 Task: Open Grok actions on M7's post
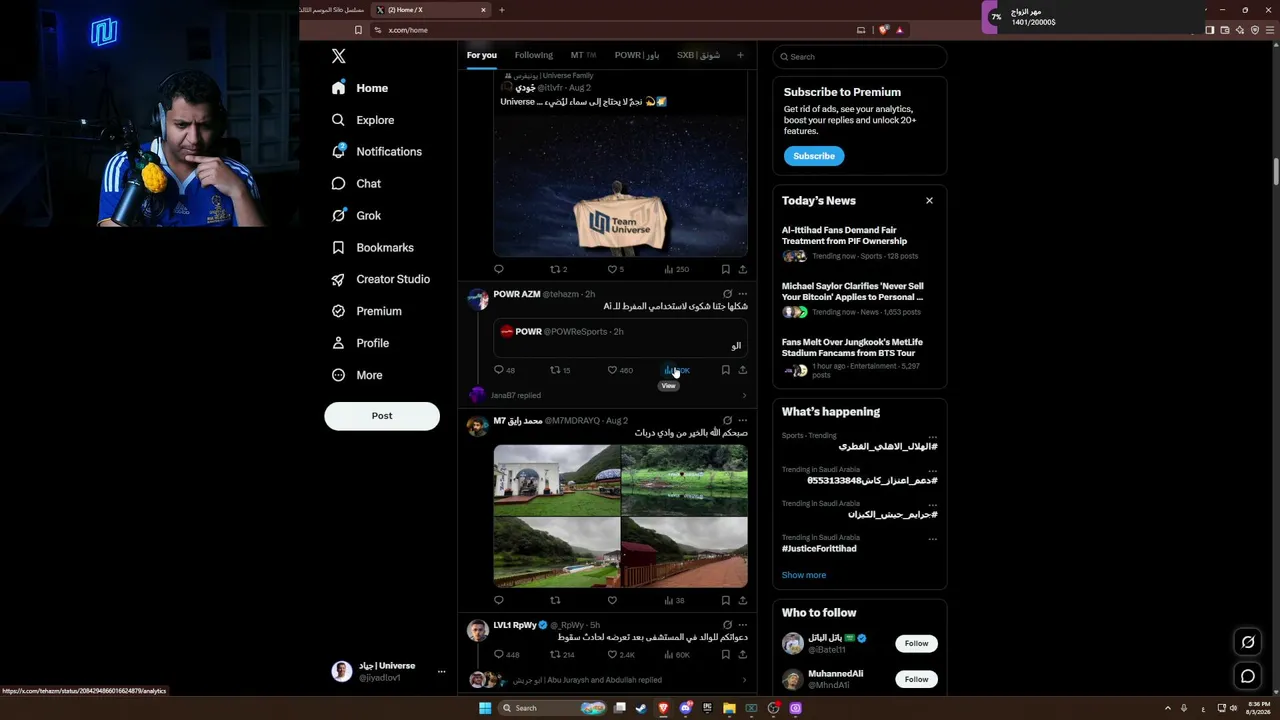coord(727,421)
